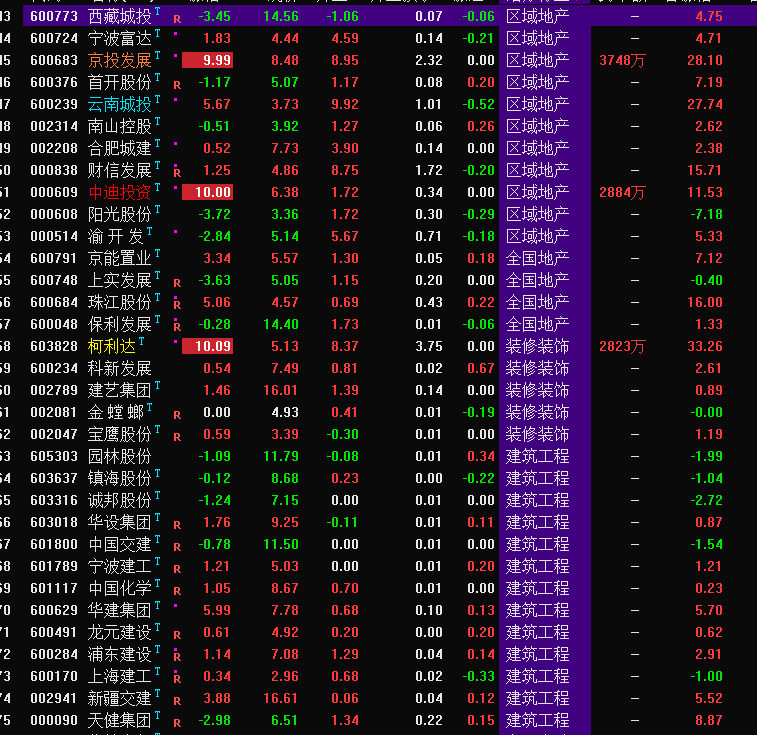757x735 pixels.
Task: Click the 2823万 amount in 柯利达 row
Action: tap(622, 346)
